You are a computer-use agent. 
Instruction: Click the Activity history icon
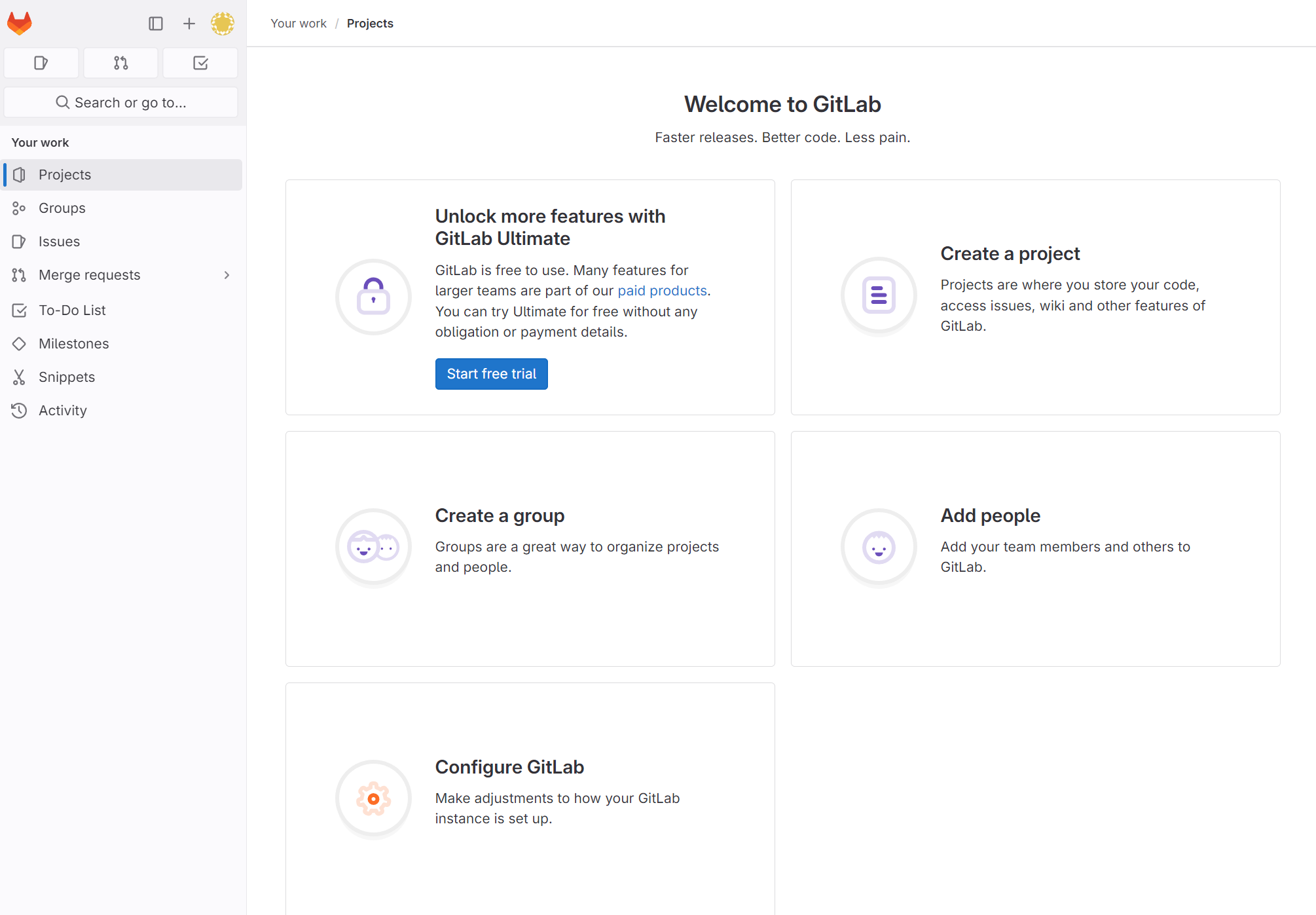[19, 411]
